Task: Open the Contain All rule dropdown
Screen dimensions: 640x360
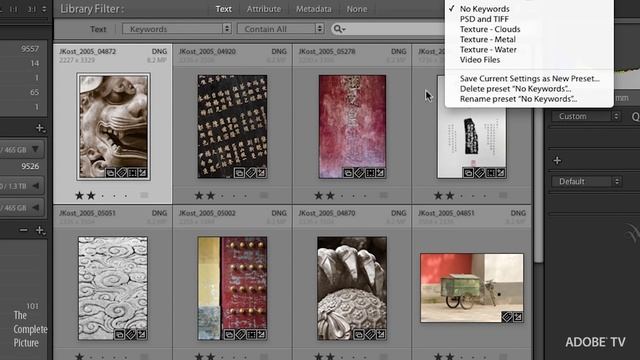Action: pyautogui.click(x=281, y=29)
